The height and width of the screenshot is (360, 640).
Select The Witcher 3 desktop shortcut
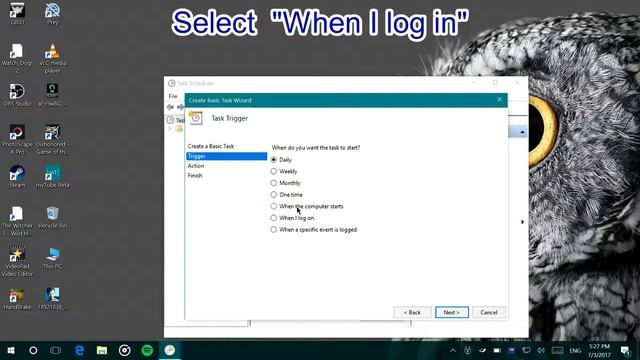point(17,221)
